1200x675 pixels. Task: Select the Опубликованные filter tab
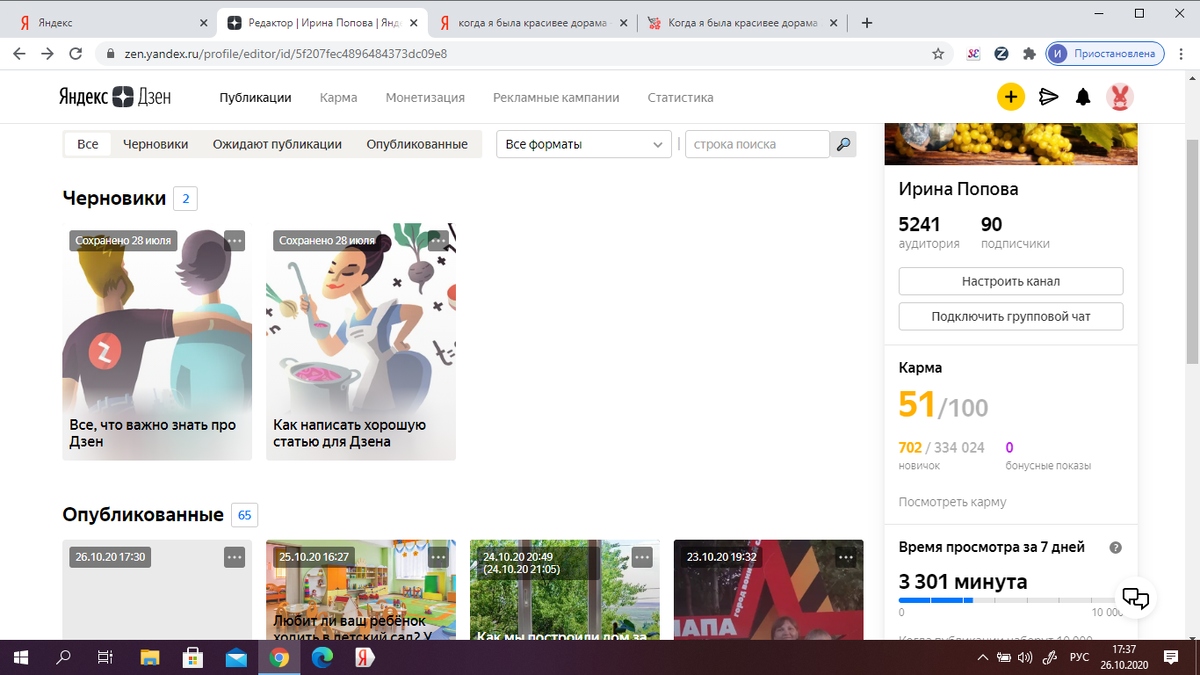click(416, 144)
